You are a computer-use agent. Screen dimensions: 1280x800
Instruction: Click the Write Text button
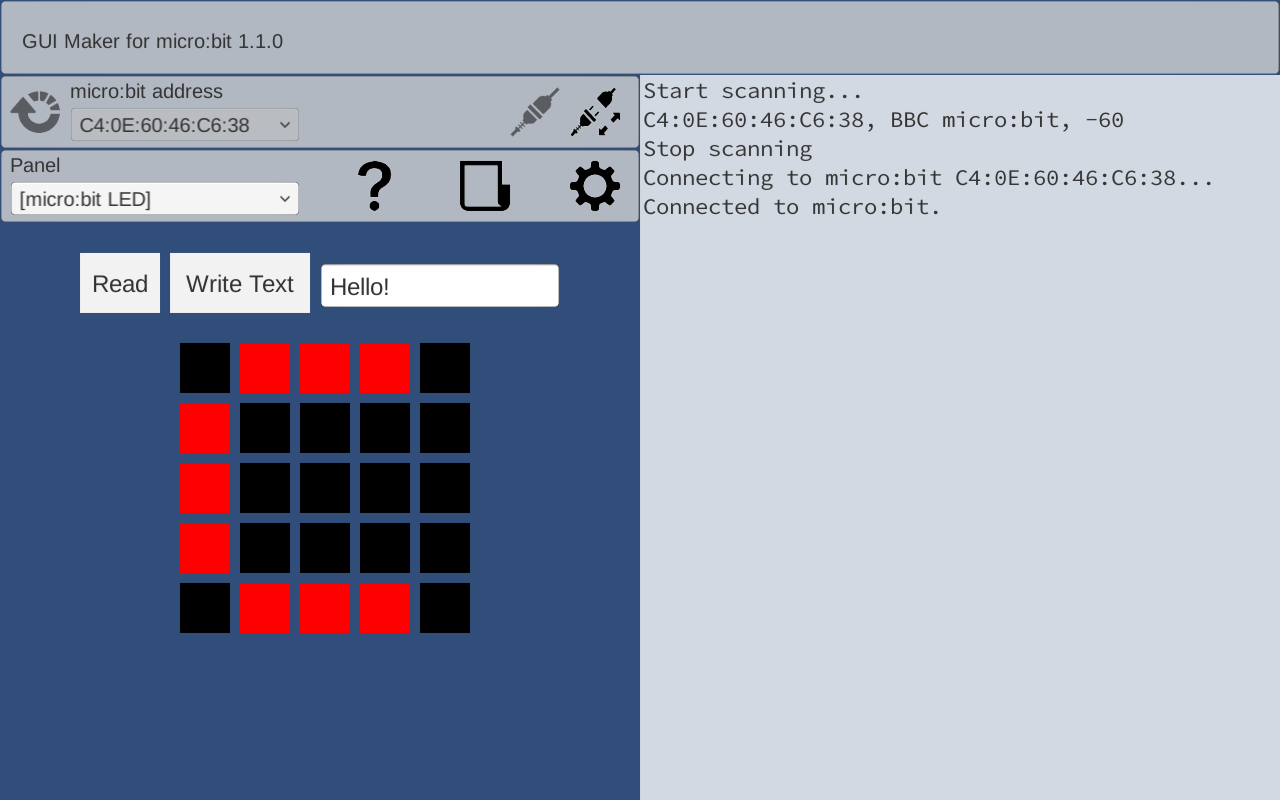(240, 283)
